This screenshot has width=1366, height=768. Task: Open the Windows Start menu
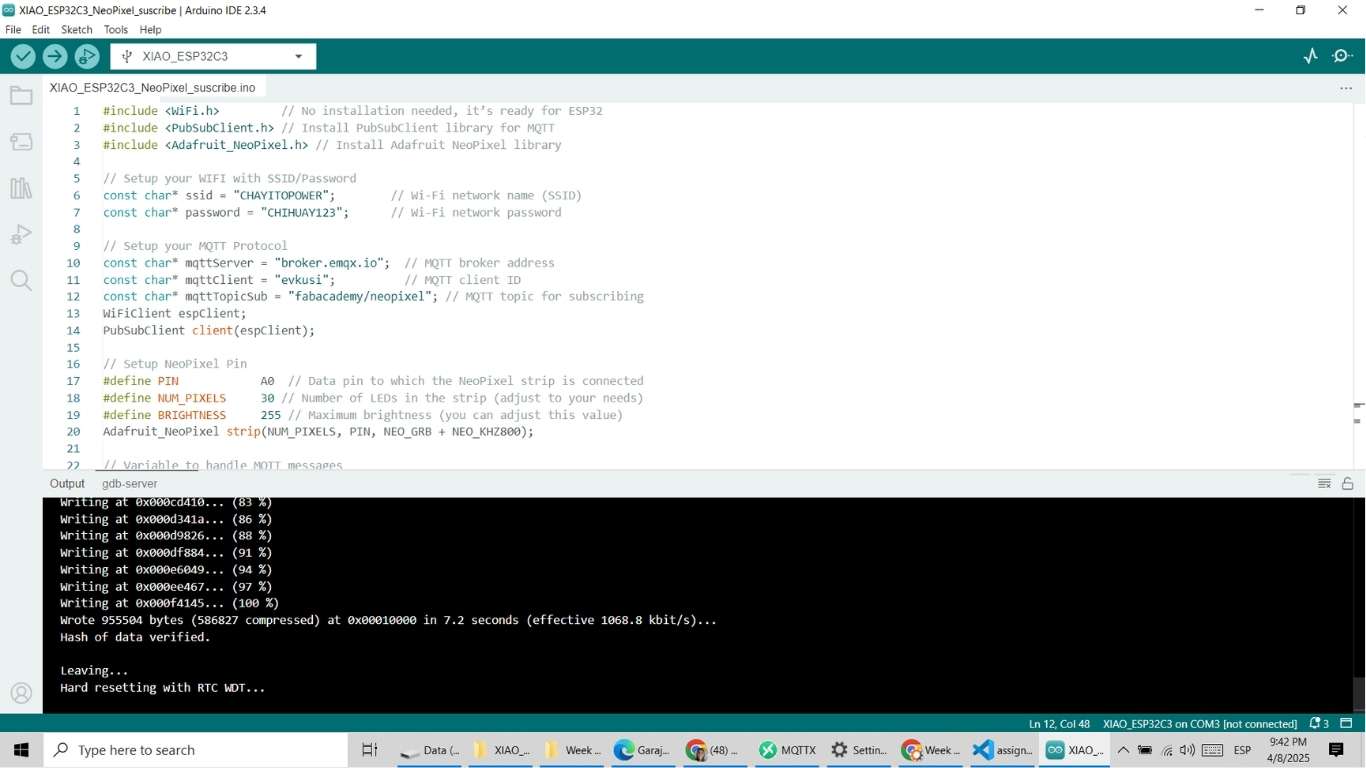click(21, 750)
